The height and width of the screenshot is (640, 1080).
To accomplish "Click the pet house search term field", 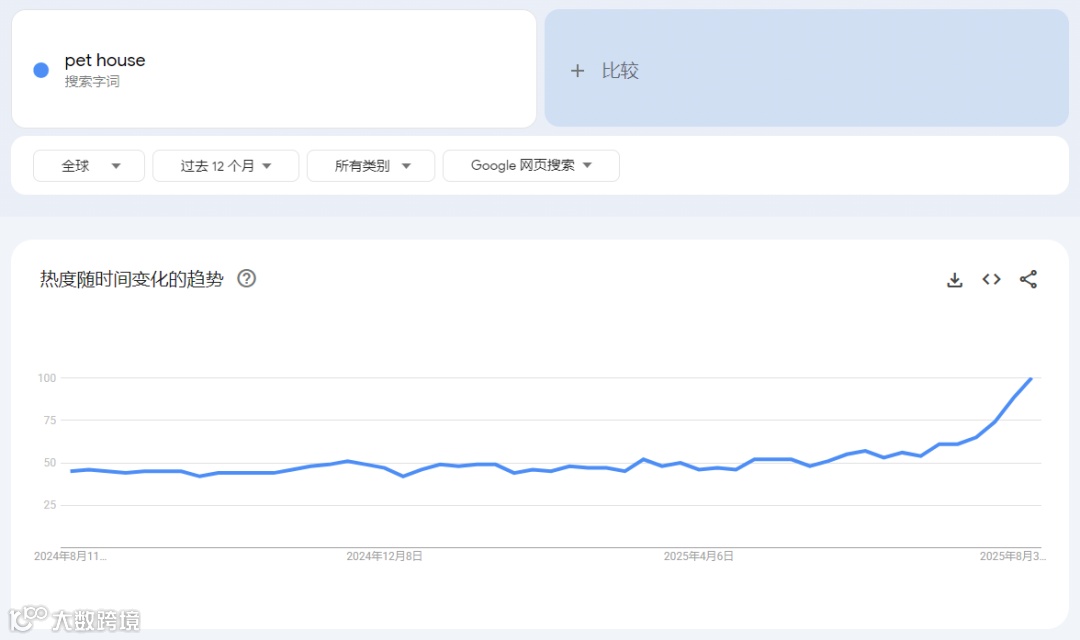I will [274, 69].
